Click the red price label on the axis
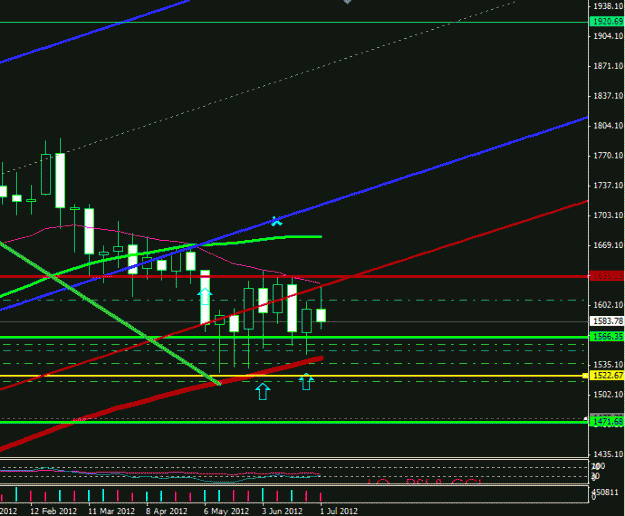This screenshot has height=516, width=625. pyautogui.click(x=607, y=276)
